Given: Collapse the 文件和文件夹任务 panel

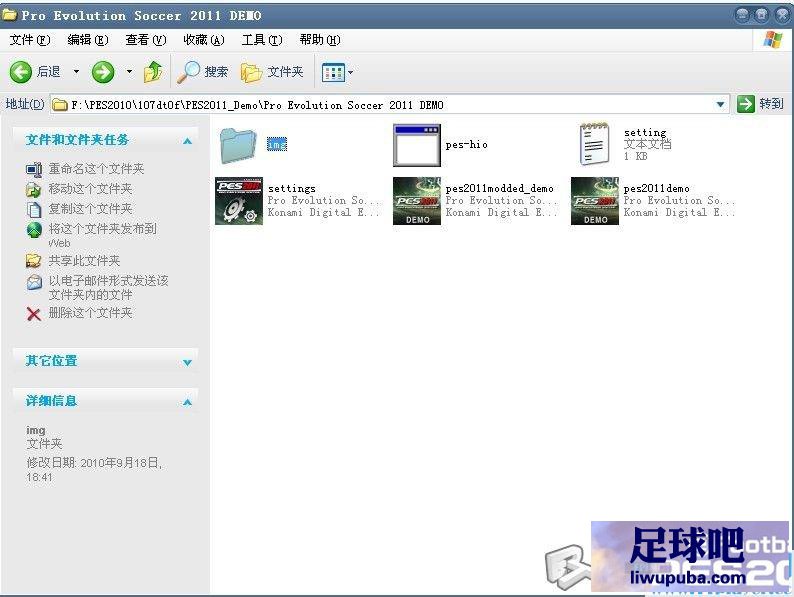Looking at the screenshot, I should pos(187,141).
